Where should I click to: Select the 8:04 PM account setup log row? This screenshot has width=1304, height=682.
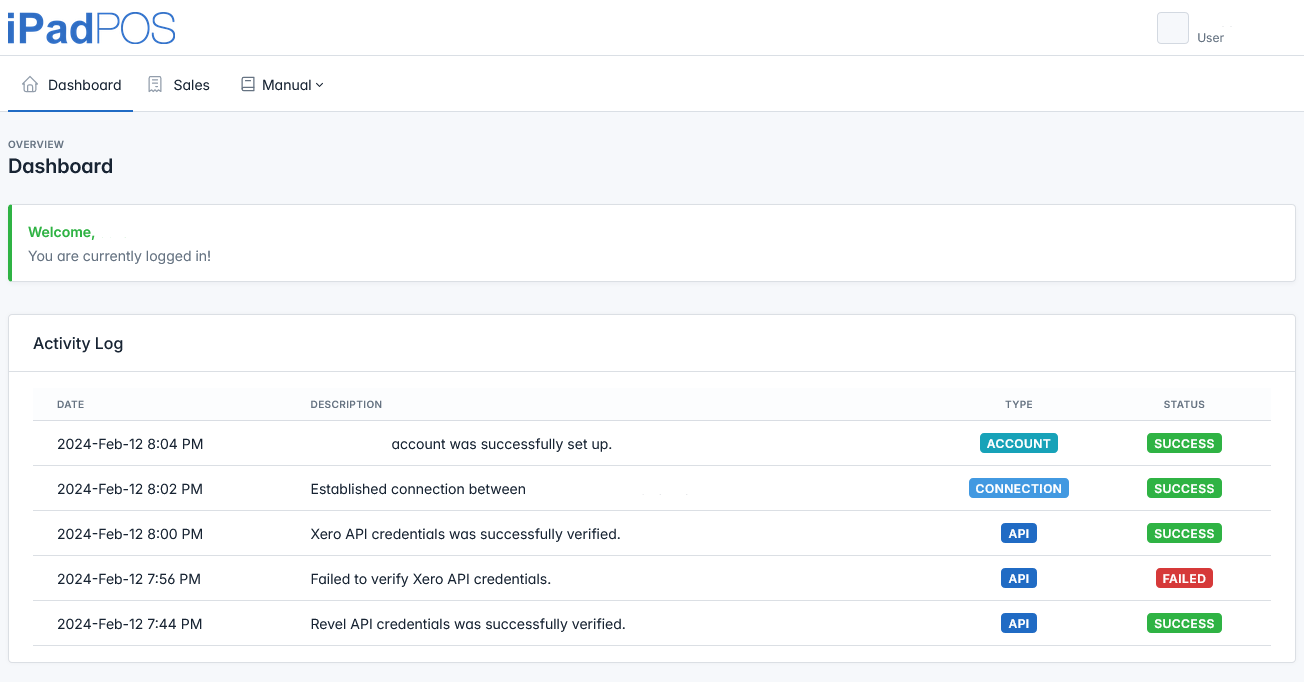coord(500,444)
